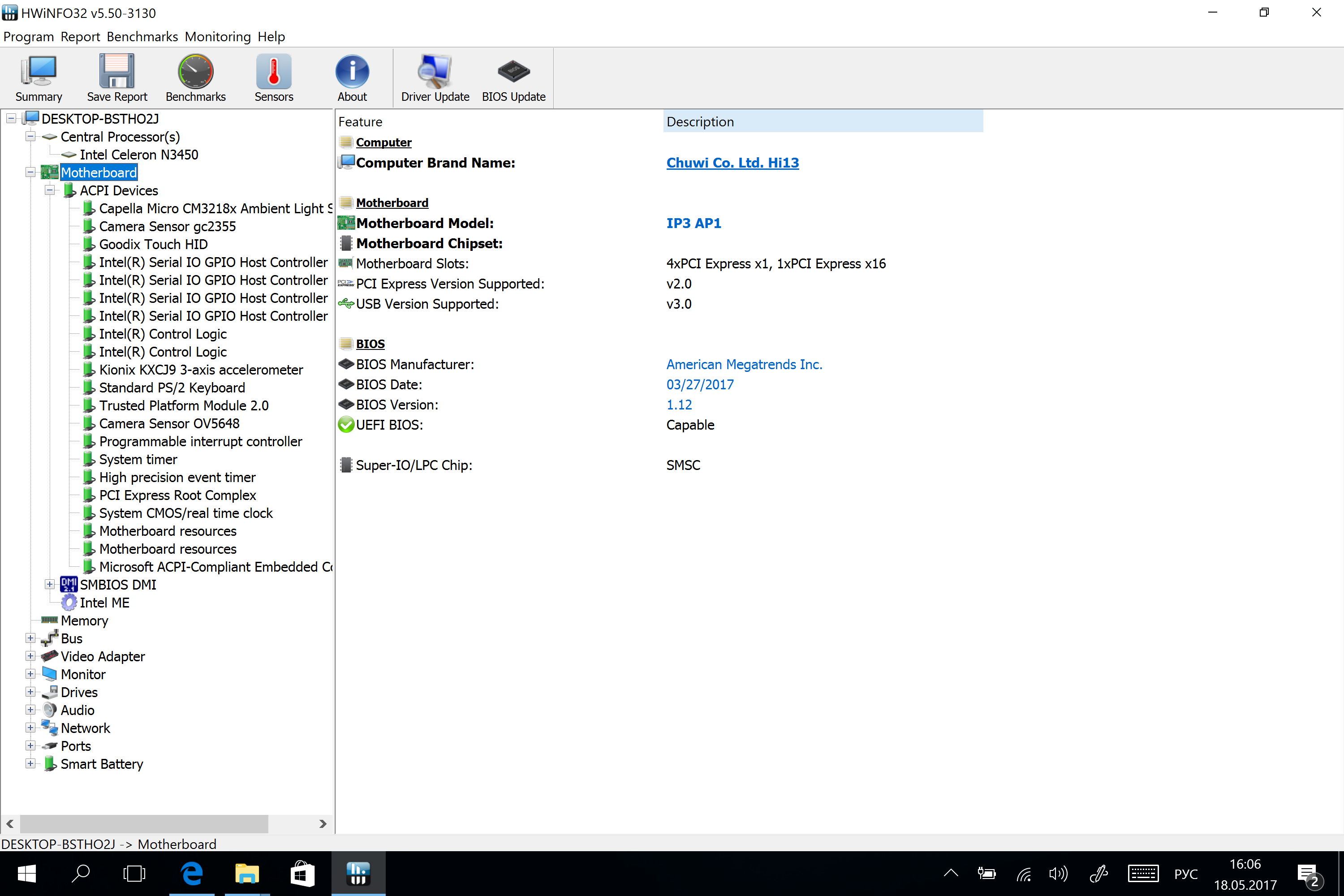Follow the Chuwi Co. Ltd. Hi13 link
The height and width of the screenshot is (896, 1344).
point(732,163)
